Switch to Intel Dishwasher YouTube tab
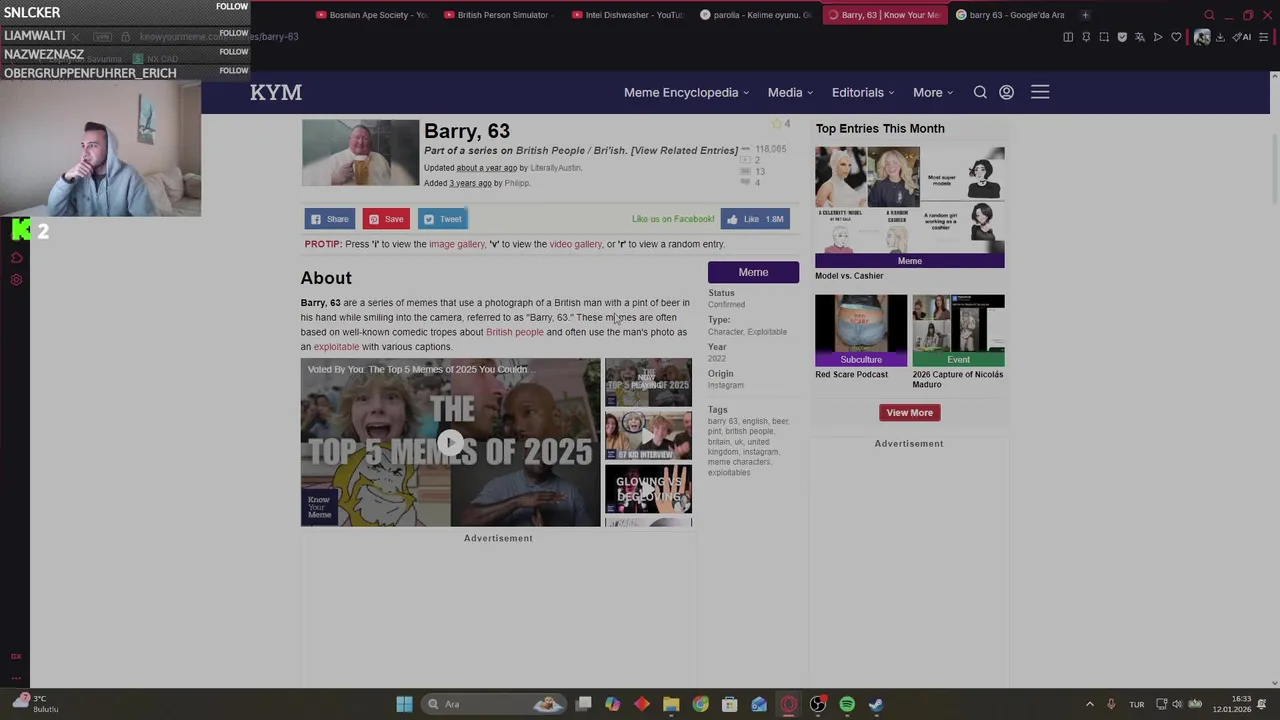The width and height of the screenshot is (1280, 720). coord(628,15)
